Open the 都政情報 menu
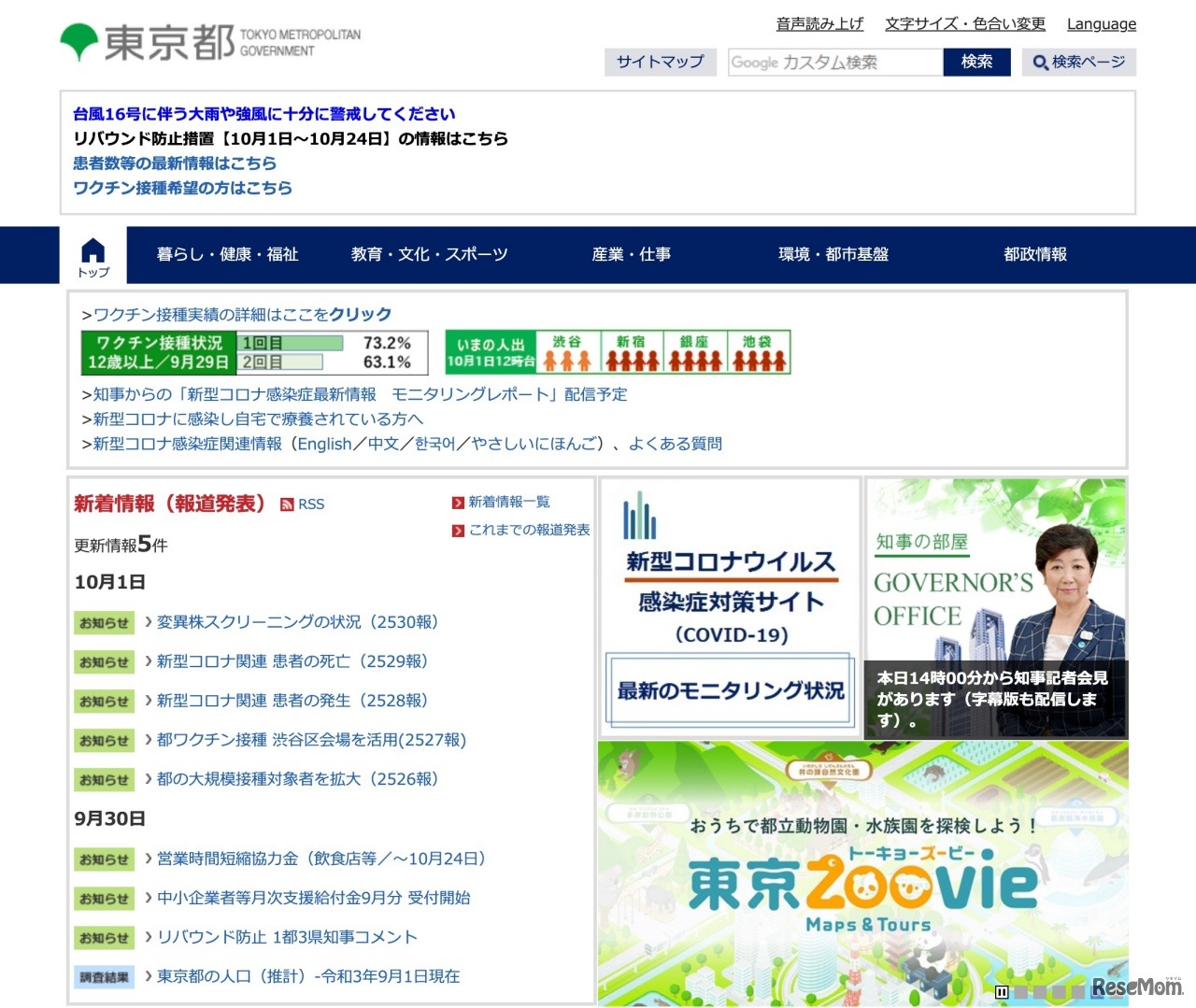Viewport: 1196px width, 1008px height. (1035, 254)
